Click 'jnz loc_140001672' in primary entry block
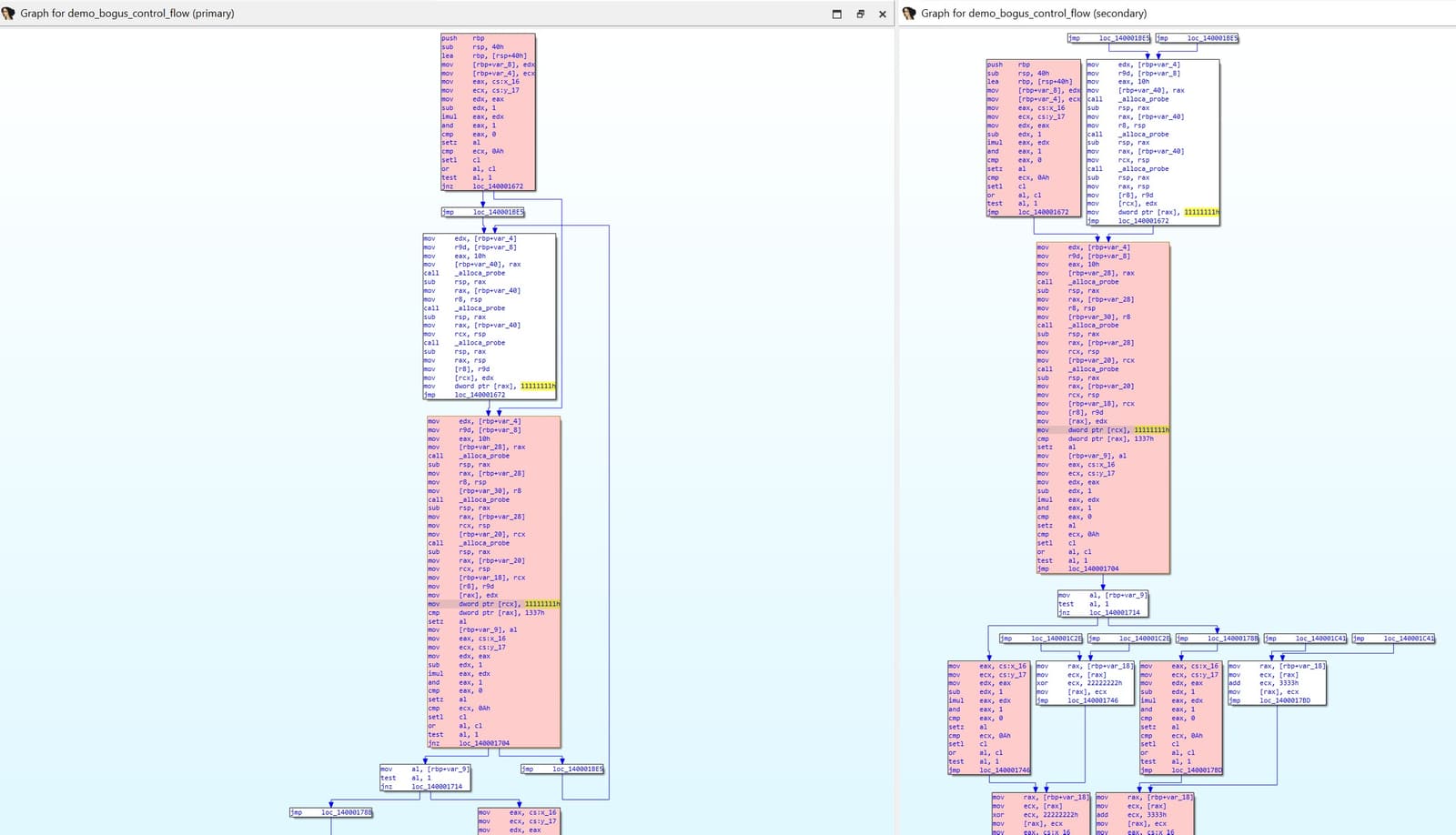The image size is (1456, 835). pos(482,186)
